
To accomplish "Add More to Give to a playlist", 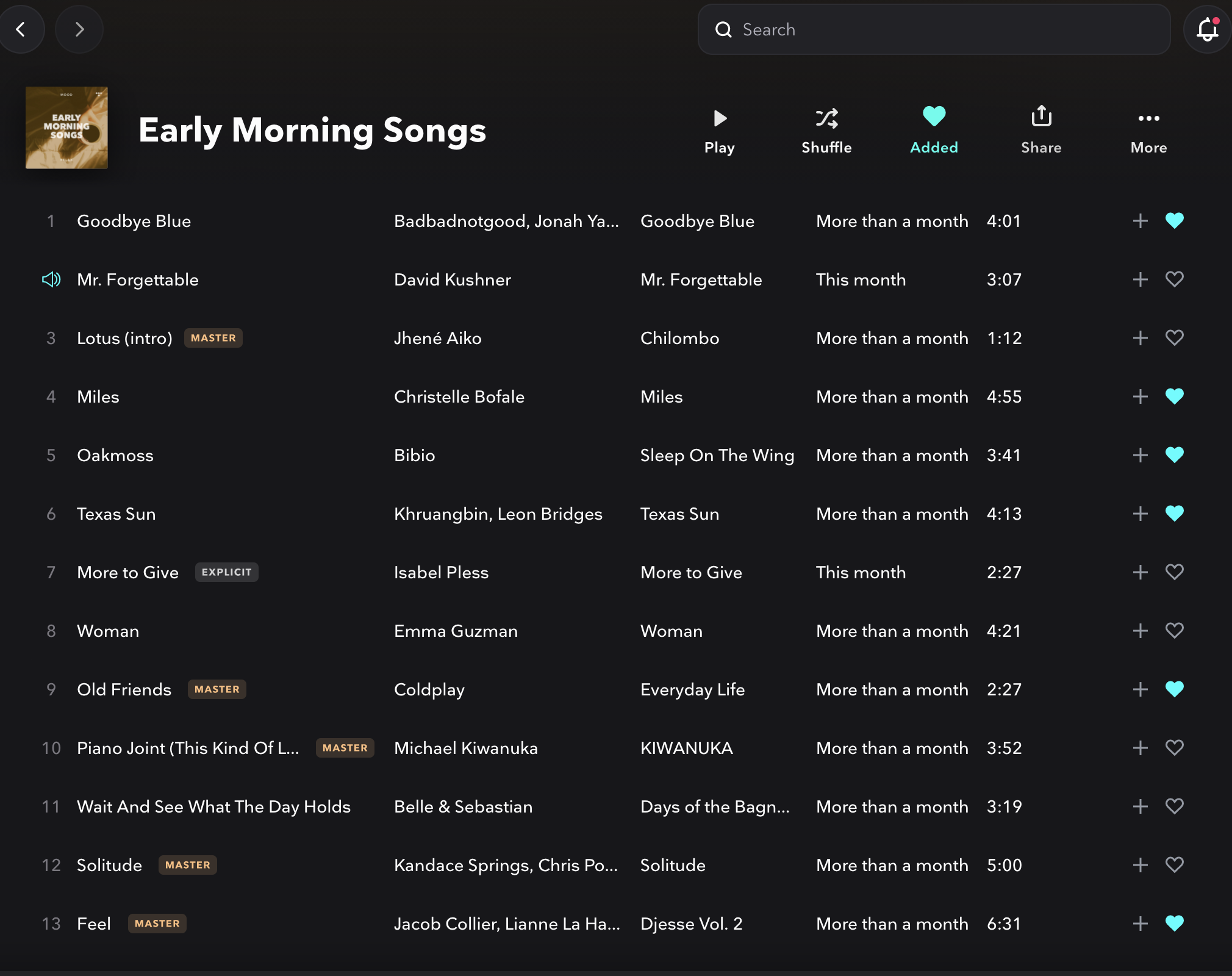I will pyautogui.click(x=1140, y=572).
